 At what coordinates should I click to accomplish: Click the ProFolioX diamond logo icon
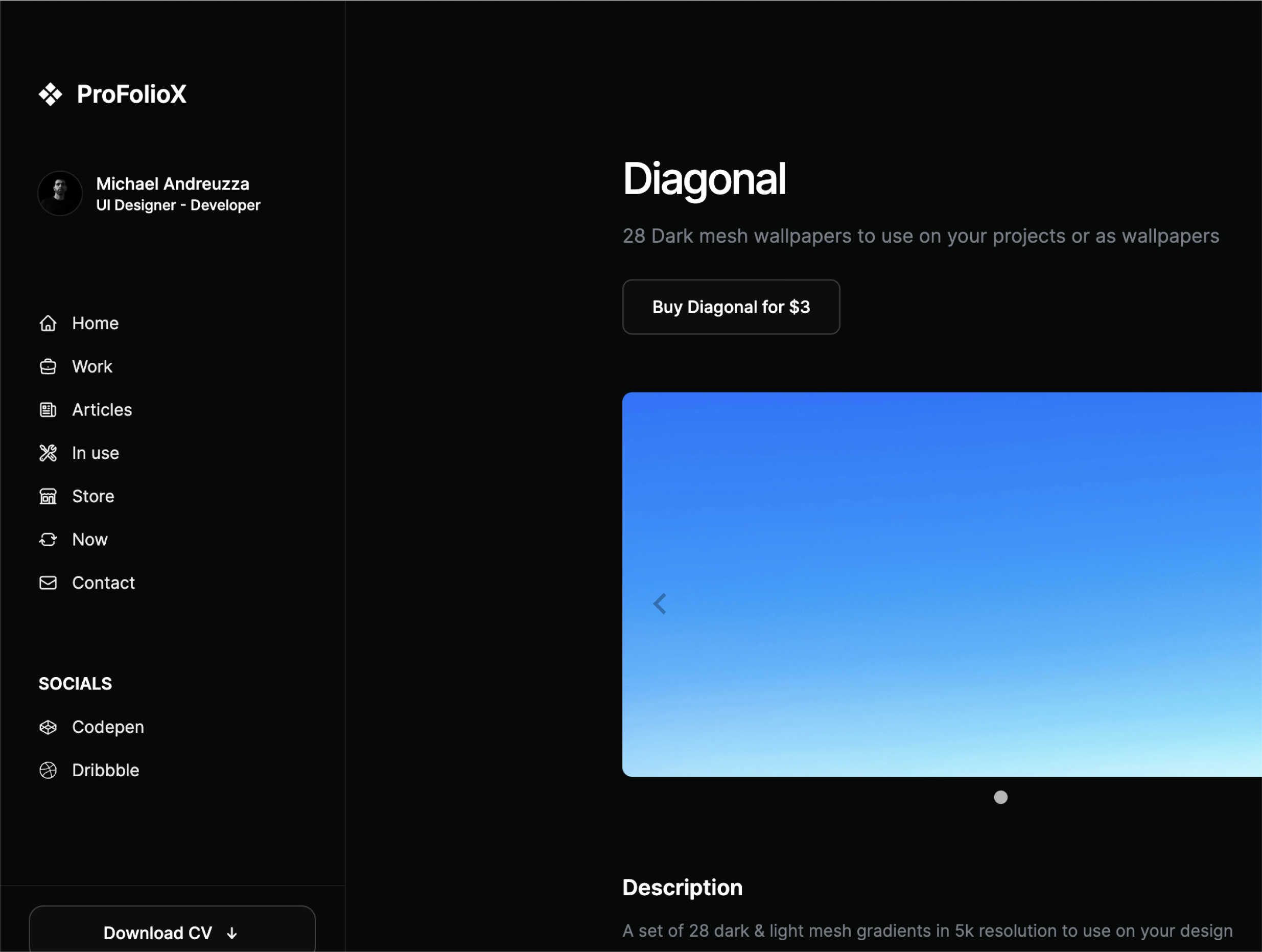tap(50, 94)
